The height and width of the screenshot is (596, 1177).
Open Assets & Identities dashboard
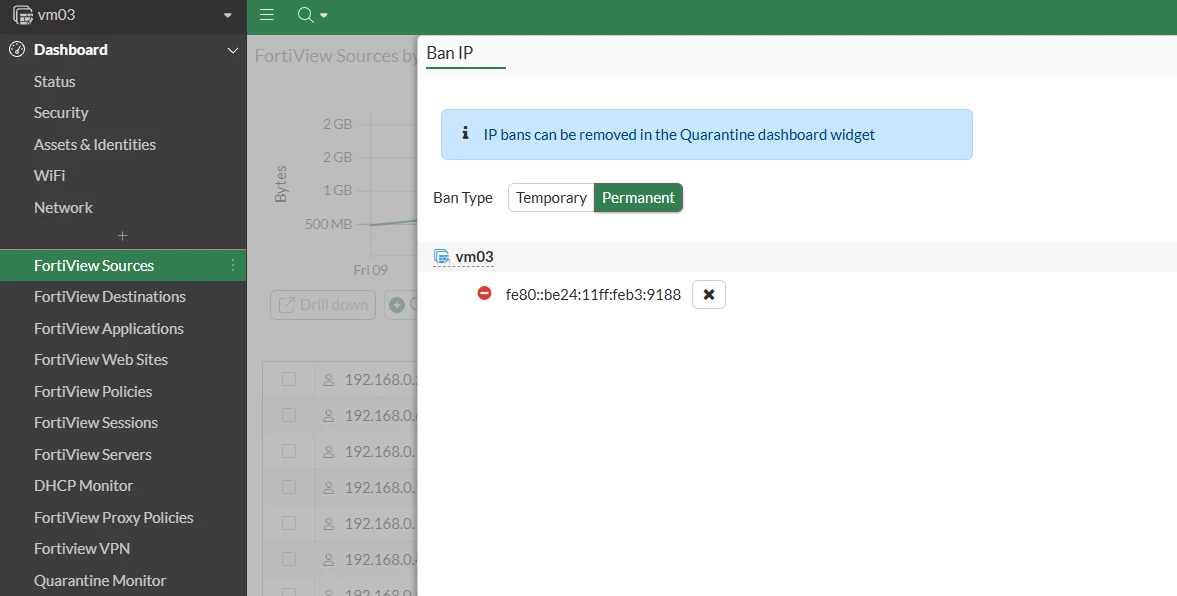(95, 144)
